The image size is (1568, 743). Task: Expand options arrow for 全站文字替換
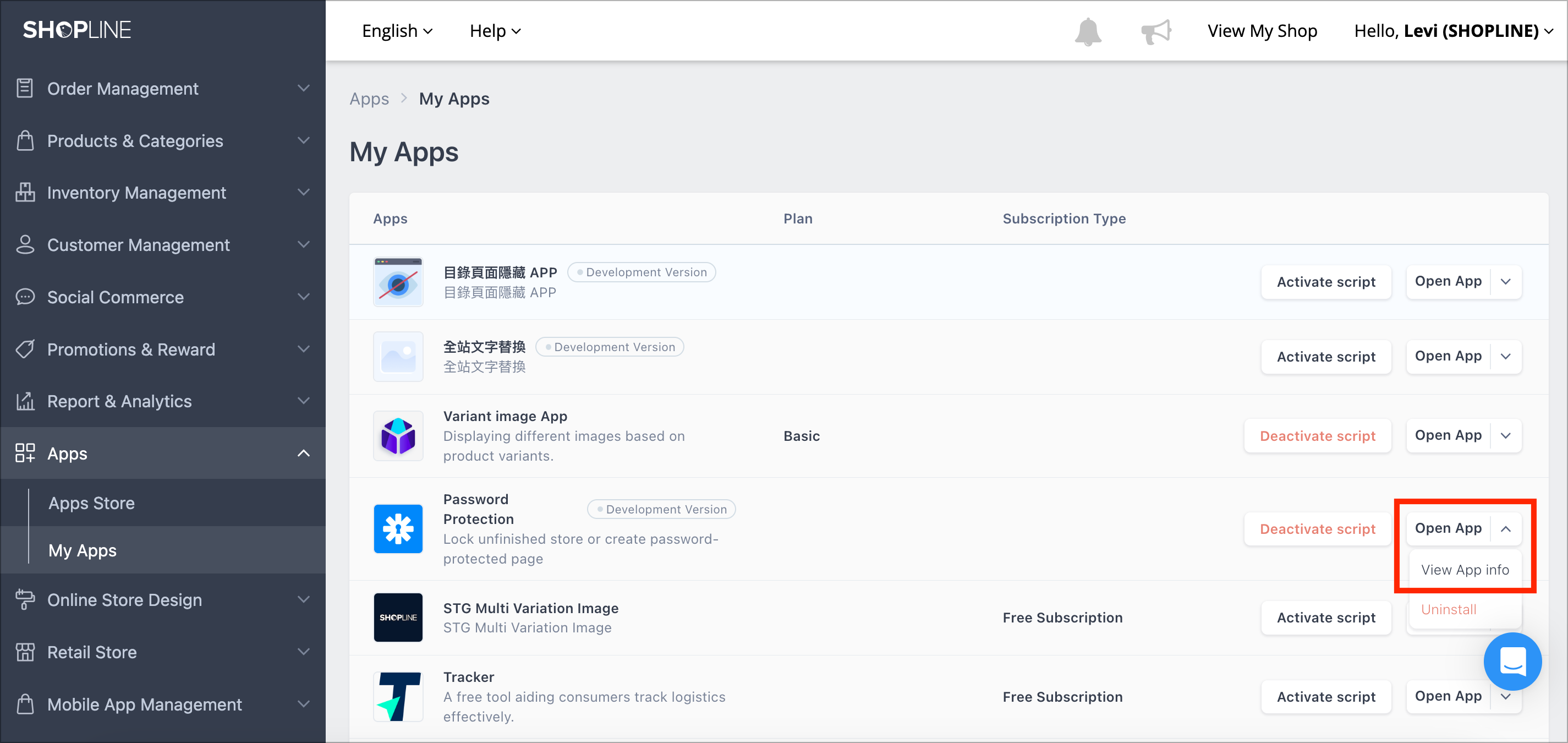[x=1506, y=356]
